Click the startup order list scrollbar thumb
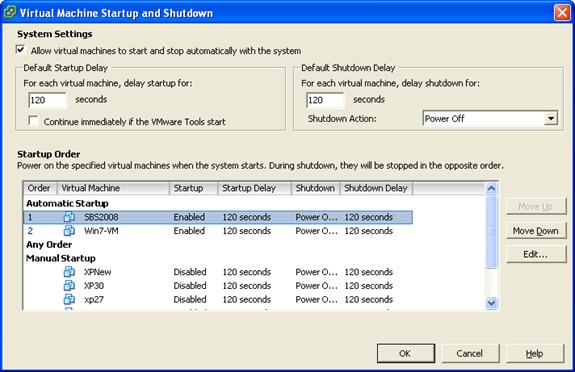Screen dimensions: 575x372 coord(491,231)
